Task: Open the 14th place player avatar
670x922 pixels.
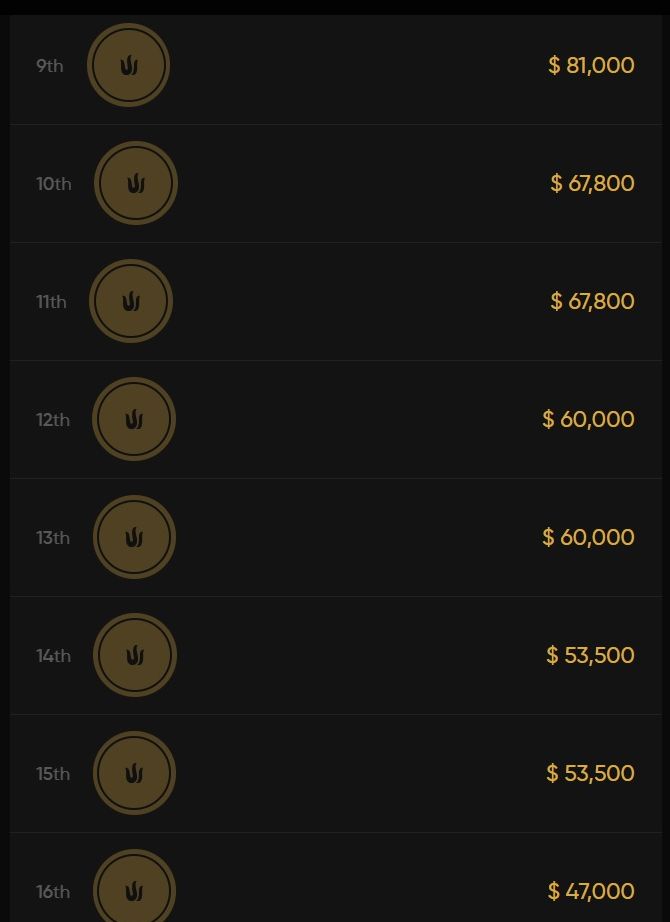Action: point(135,656)
